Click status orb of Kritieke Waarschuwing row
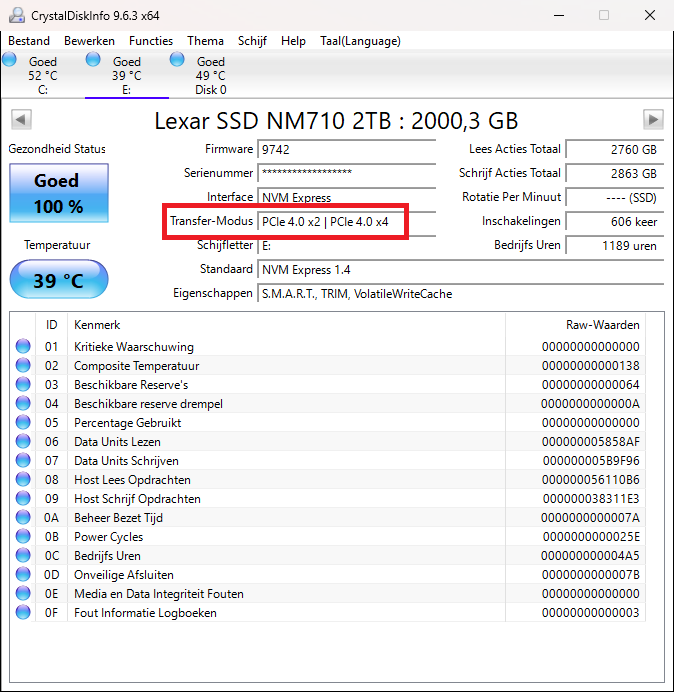 pyautogui.click(x=23, y=346)
